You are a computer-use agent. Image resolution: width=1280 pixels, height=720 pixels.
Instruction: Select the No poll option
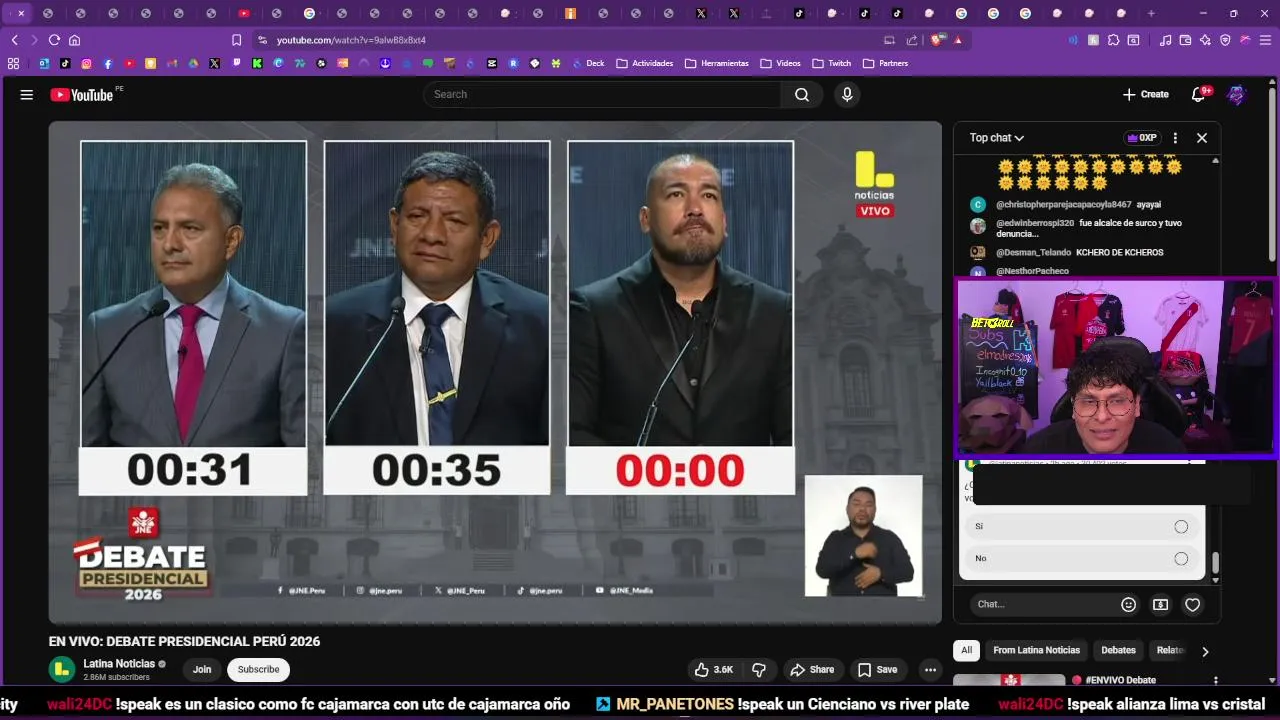click(1082, 558)
